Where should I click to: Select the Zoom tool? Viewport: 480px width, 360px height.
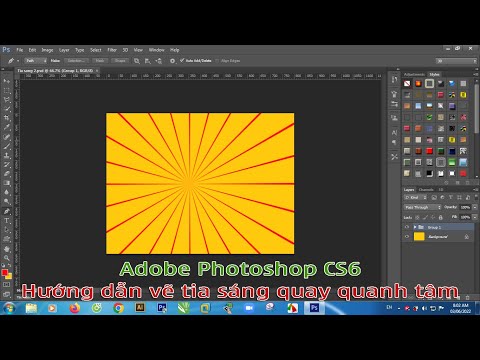7,258
